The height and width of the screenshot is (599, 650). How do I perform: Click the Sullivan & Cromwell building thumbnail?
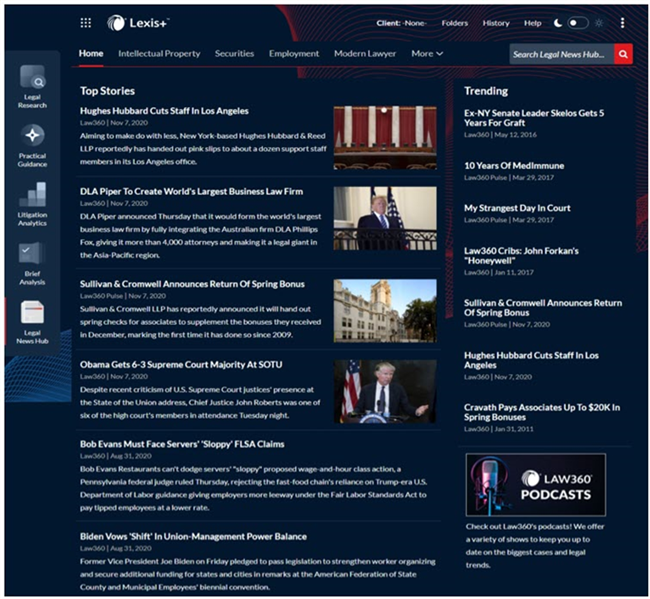[x=385, y=311]
